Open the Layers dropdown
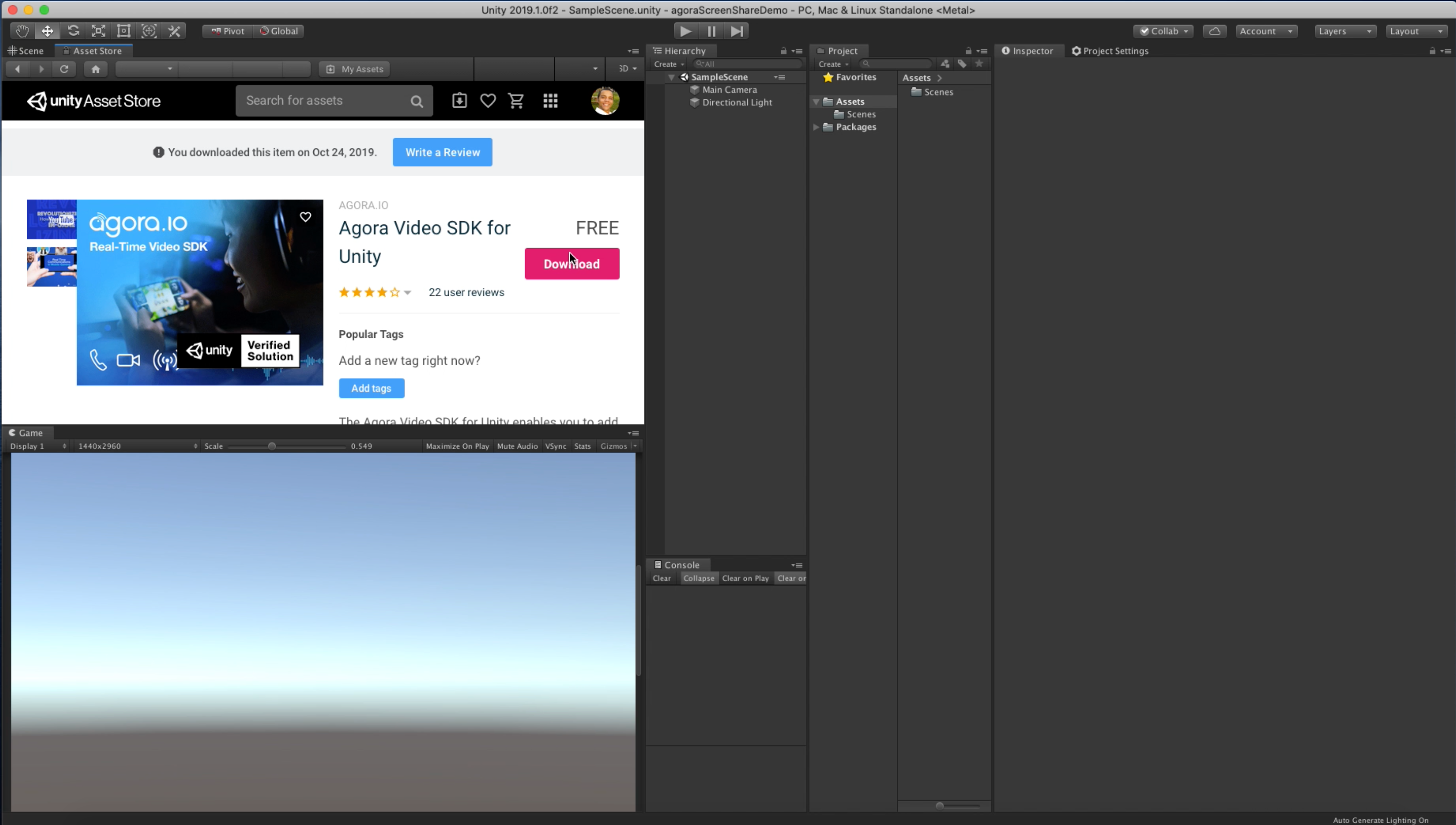This screenshot has width=1456, height=825. pos(1345,31)
